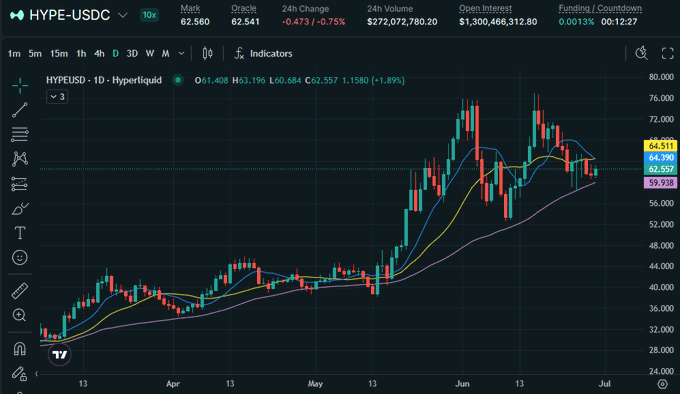The height and width of the screenshot is (394, 680).
Task: Click the HYPEUSD 1D Hyperliquid title
Action: coord(104,80)
